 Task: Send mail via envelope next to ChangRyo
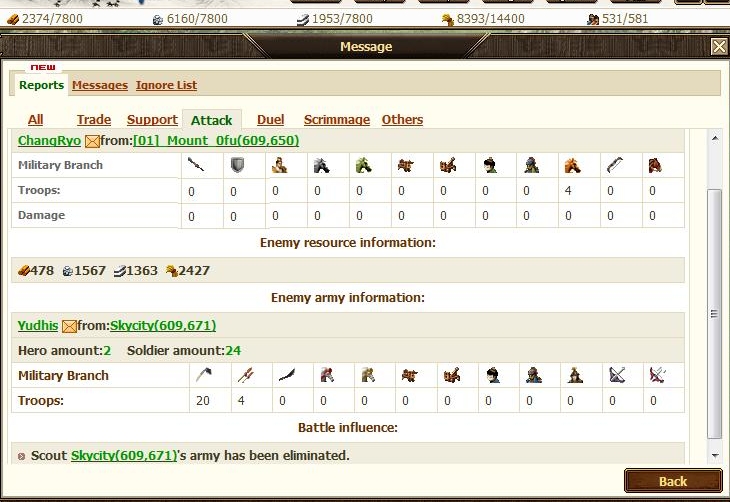click(92, 141)
